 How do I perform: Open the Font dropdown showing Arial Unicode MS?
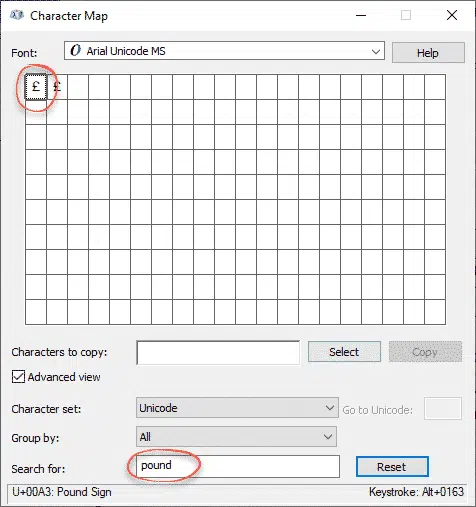[224, 51]
